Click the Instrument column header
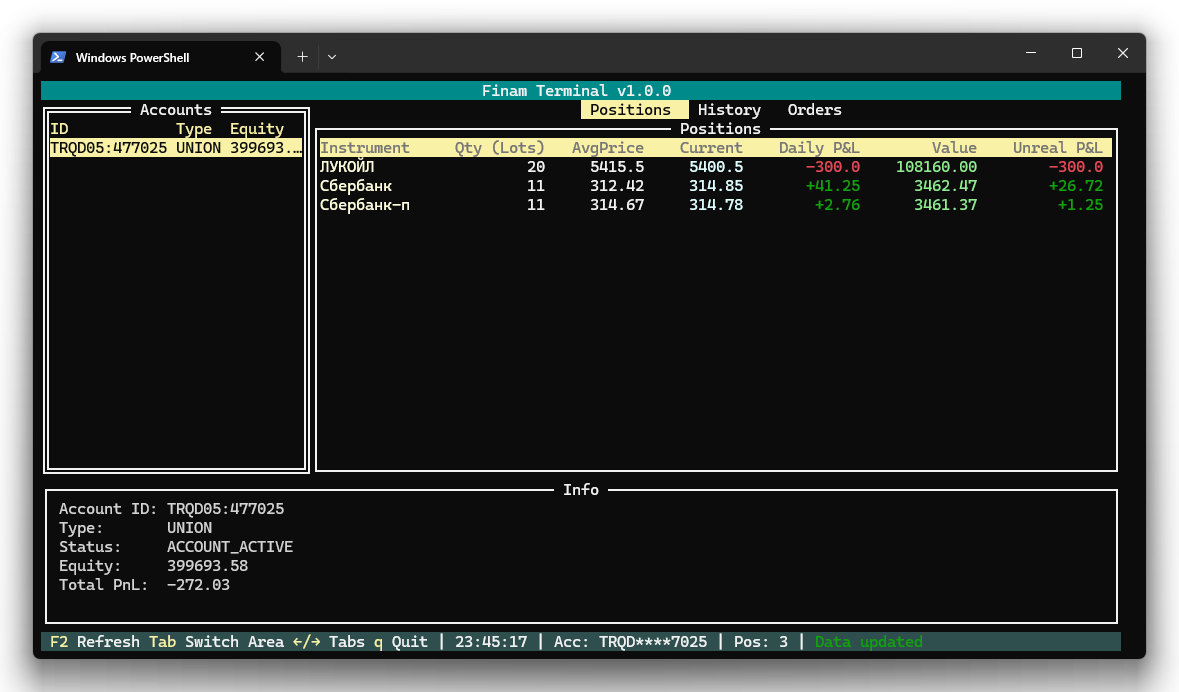Viewport: 1179px width, 692px height. [x=365, y=148]
